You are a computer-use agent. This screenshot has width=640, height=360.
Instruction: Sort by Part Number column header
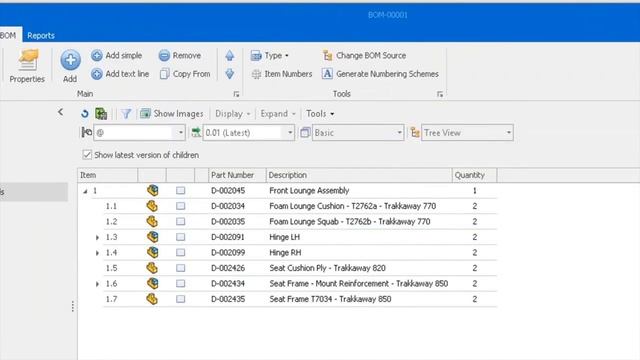[237, 175]
